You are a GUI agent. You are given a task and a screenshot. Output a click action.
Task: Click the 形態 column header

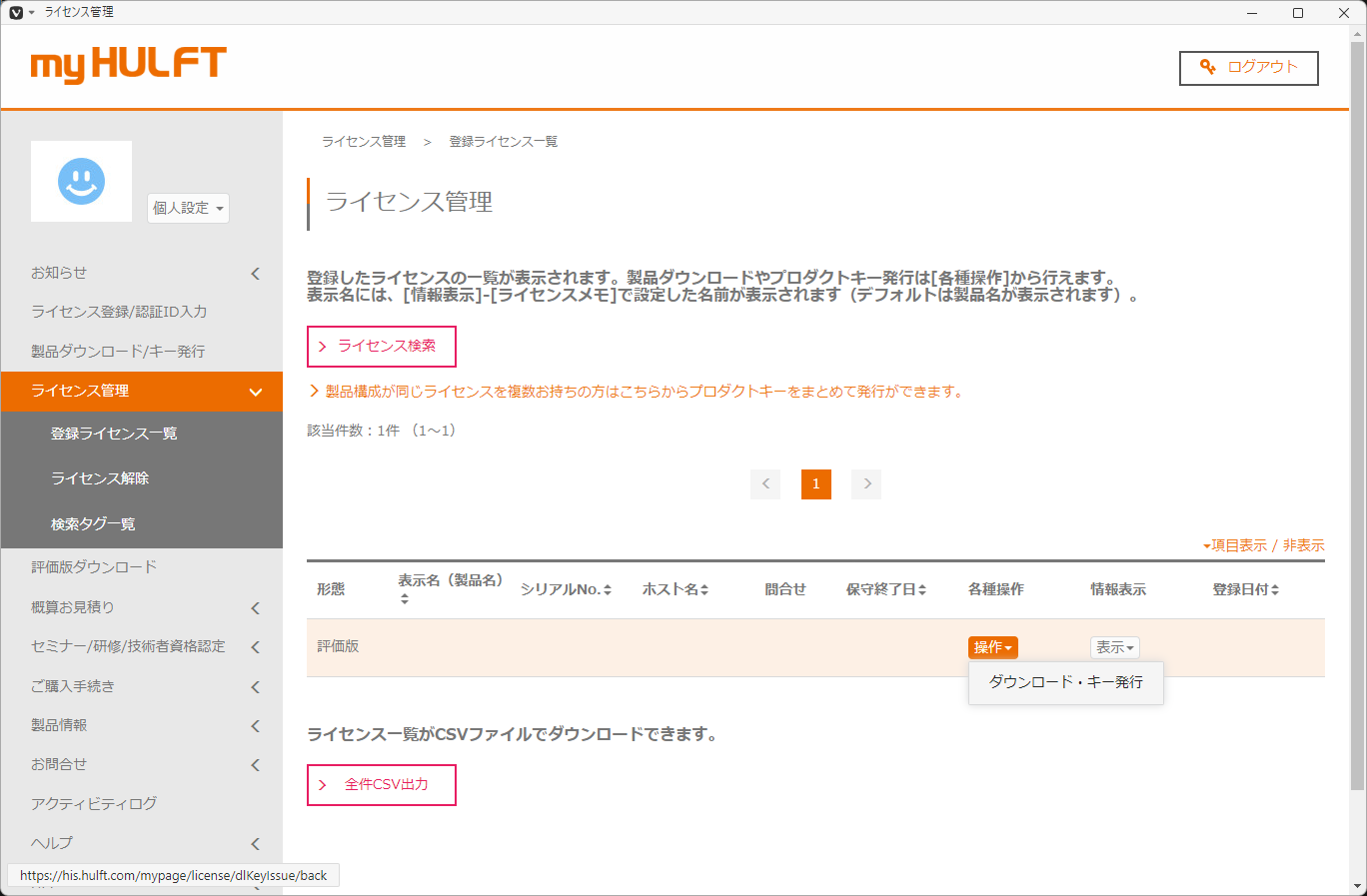[x=331, y=589]
